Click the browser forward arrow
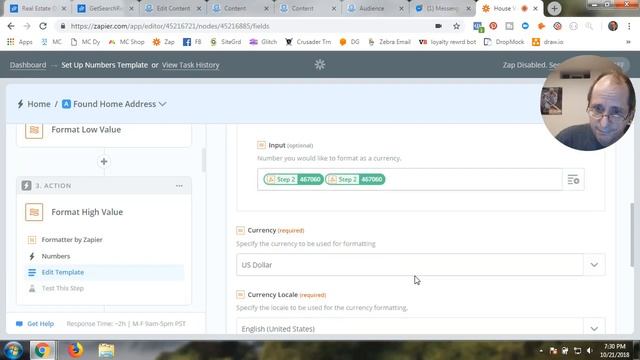Viewport: 640px width, 360px height. (x=27, y=26)
